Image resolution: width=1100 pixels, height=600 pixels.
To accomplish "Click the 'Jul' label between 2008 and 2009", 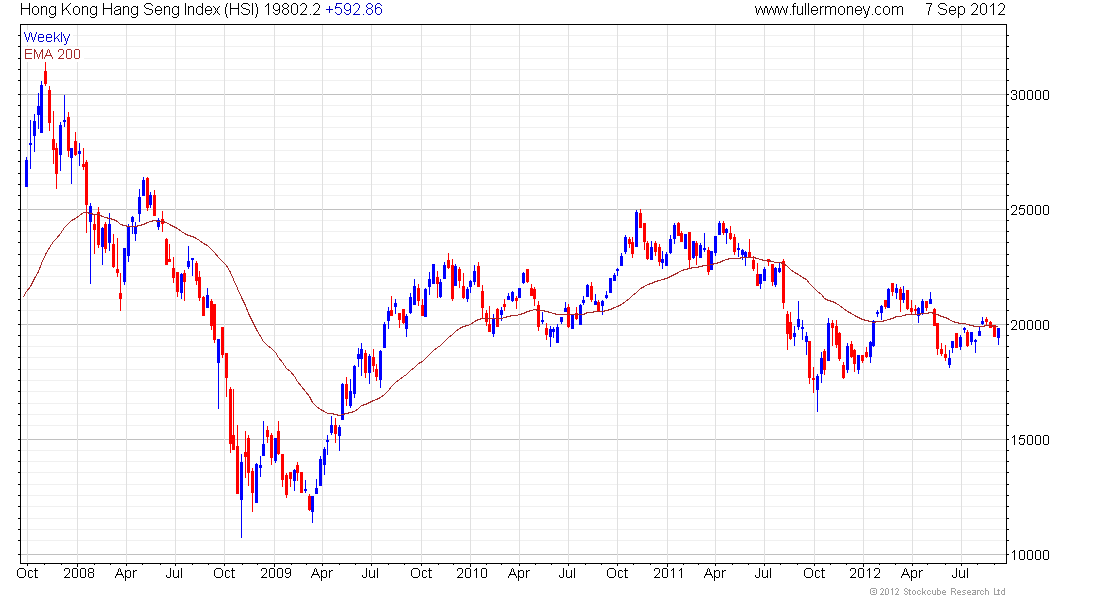I will tap(174, 573).
